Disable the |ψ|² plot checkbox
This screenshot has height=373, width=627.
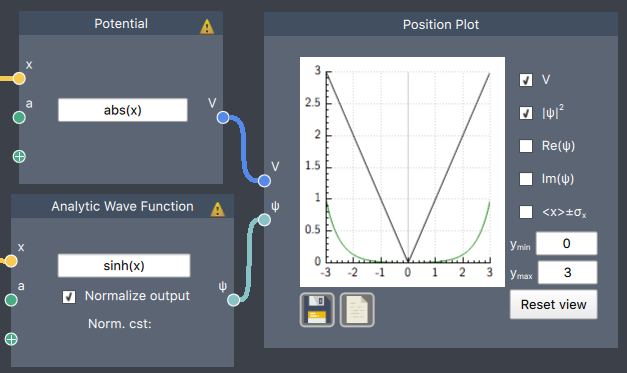click(526, 113)
